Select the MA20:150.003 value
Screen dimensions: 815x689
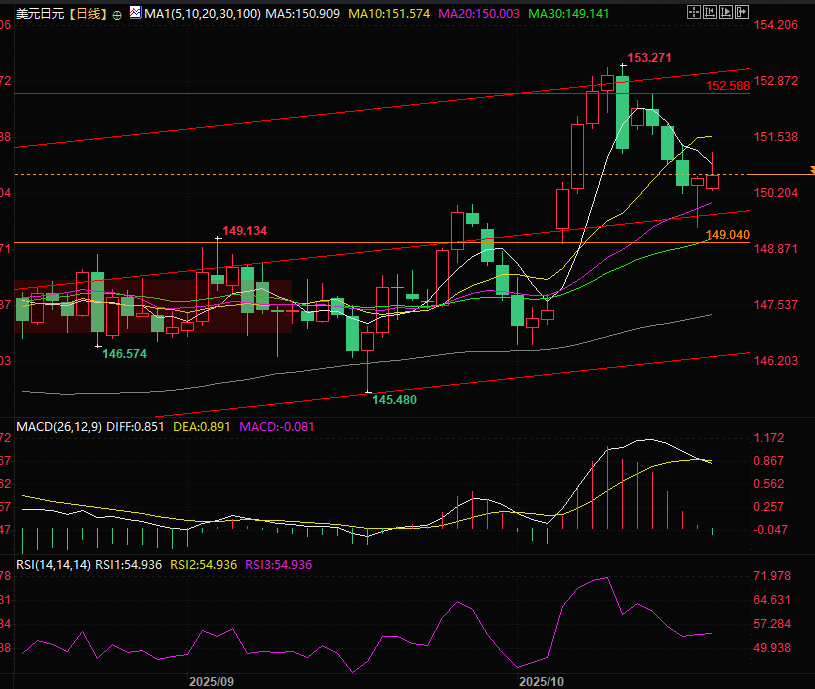(479, 14)
